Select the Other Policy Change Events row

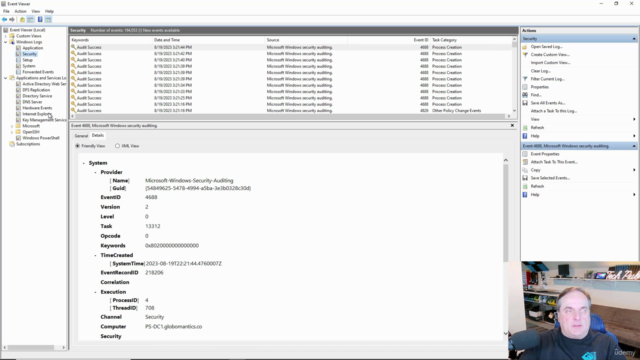(x=290, y=111)
